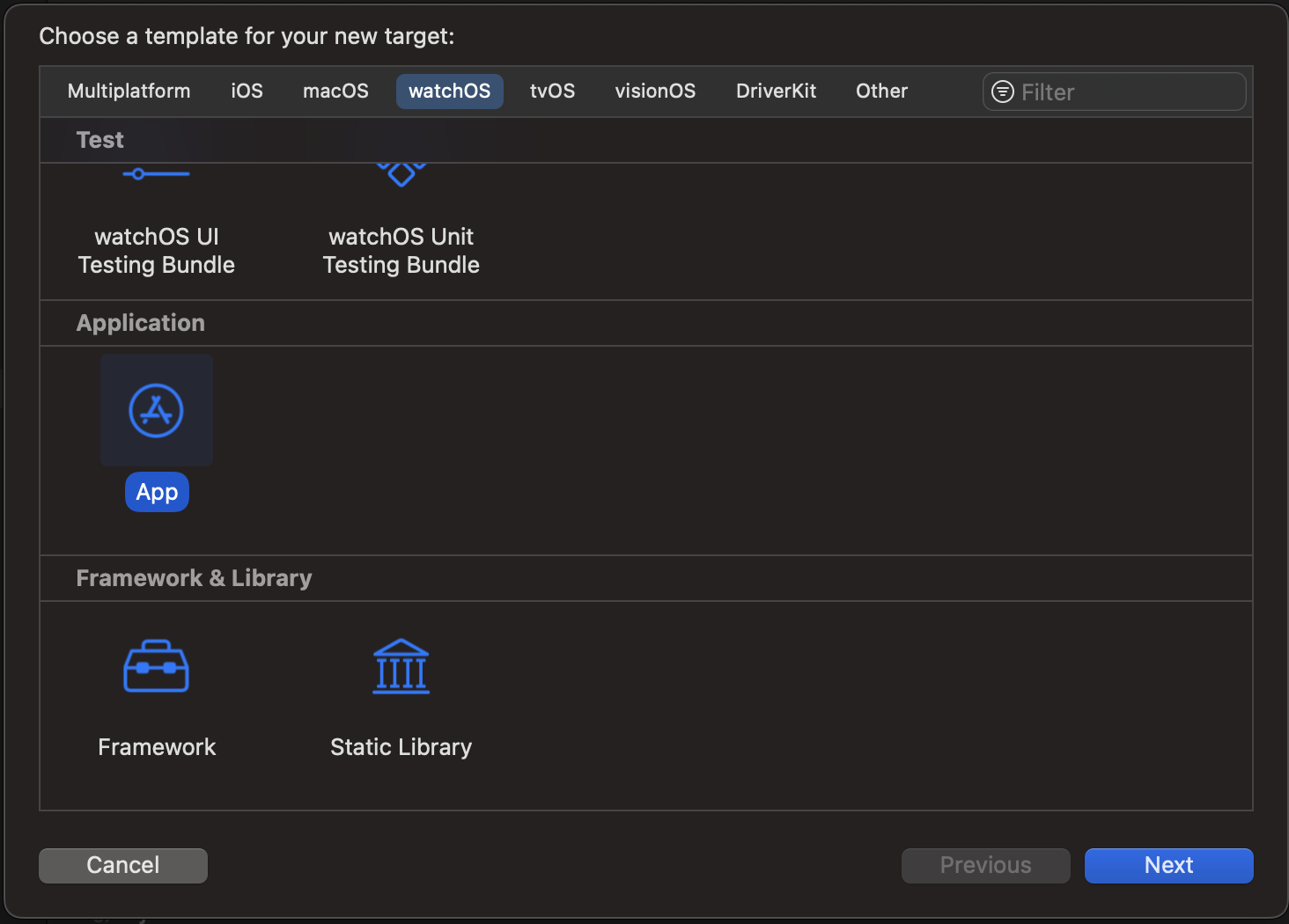
Task: Select the watchOS Unit Testing Bundle icon
Action: point(401,174)
